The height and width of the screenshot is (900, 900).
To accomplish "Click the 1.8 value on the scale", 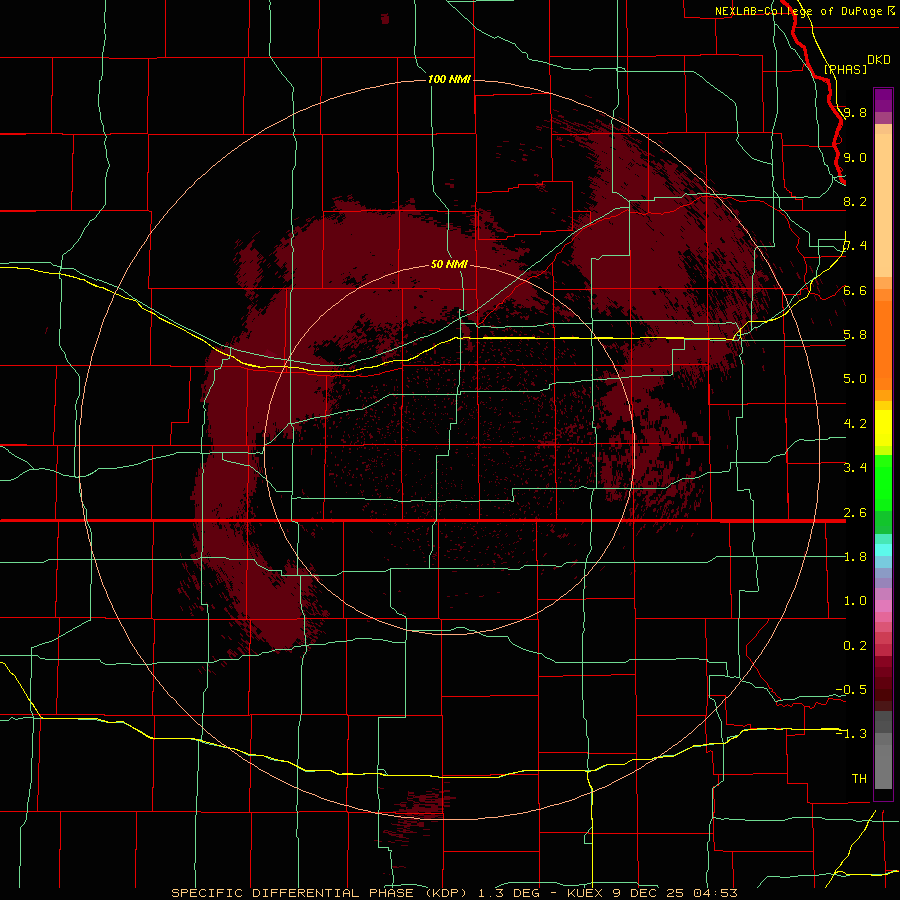I will click(855, 557).
